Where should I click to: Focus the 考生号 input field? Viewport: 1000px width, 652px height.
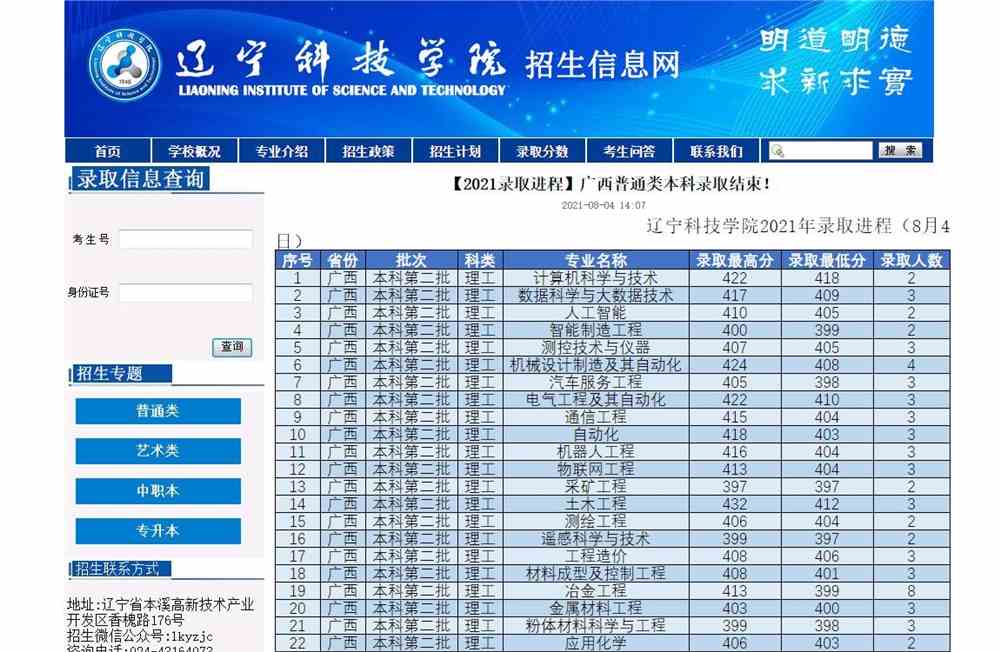tap(186, 239)
